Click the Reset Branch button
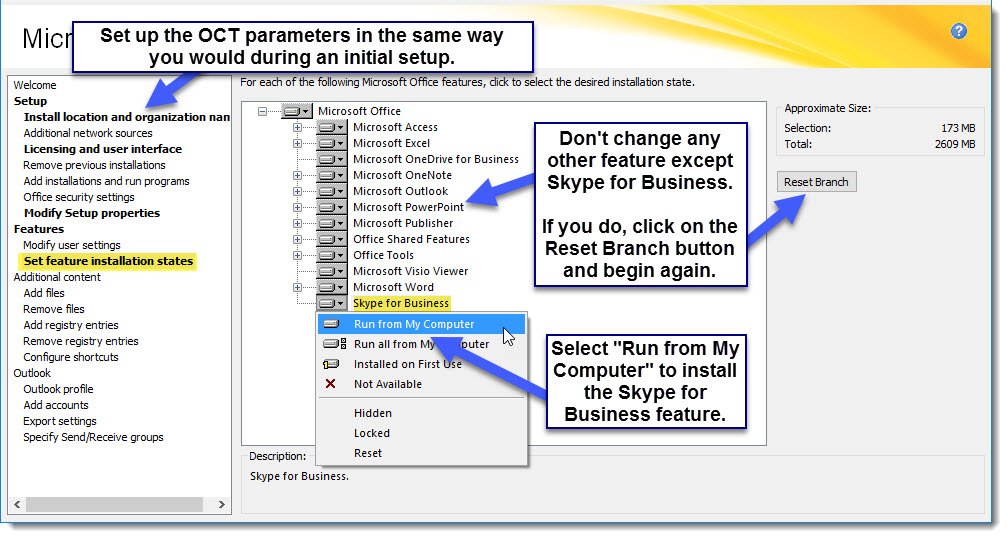Image resolution: width=1007 pixels, height=538 pixels. coord(816,182)
